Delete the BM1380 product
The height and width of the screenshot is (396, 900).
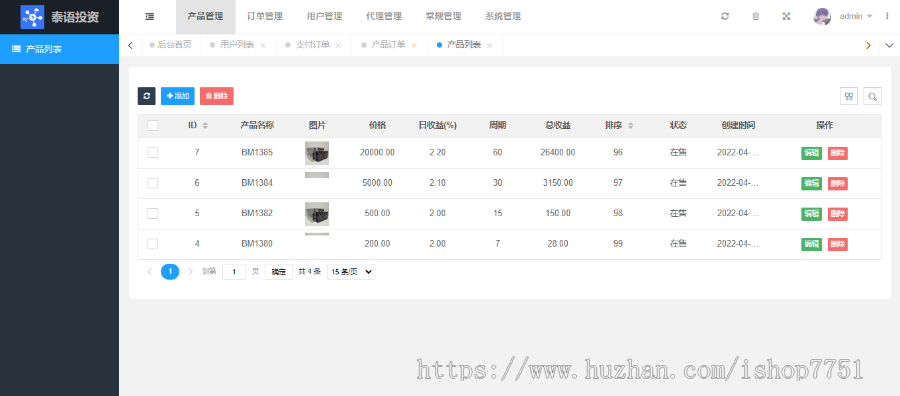pyautogui.click(x=838, y=244)
